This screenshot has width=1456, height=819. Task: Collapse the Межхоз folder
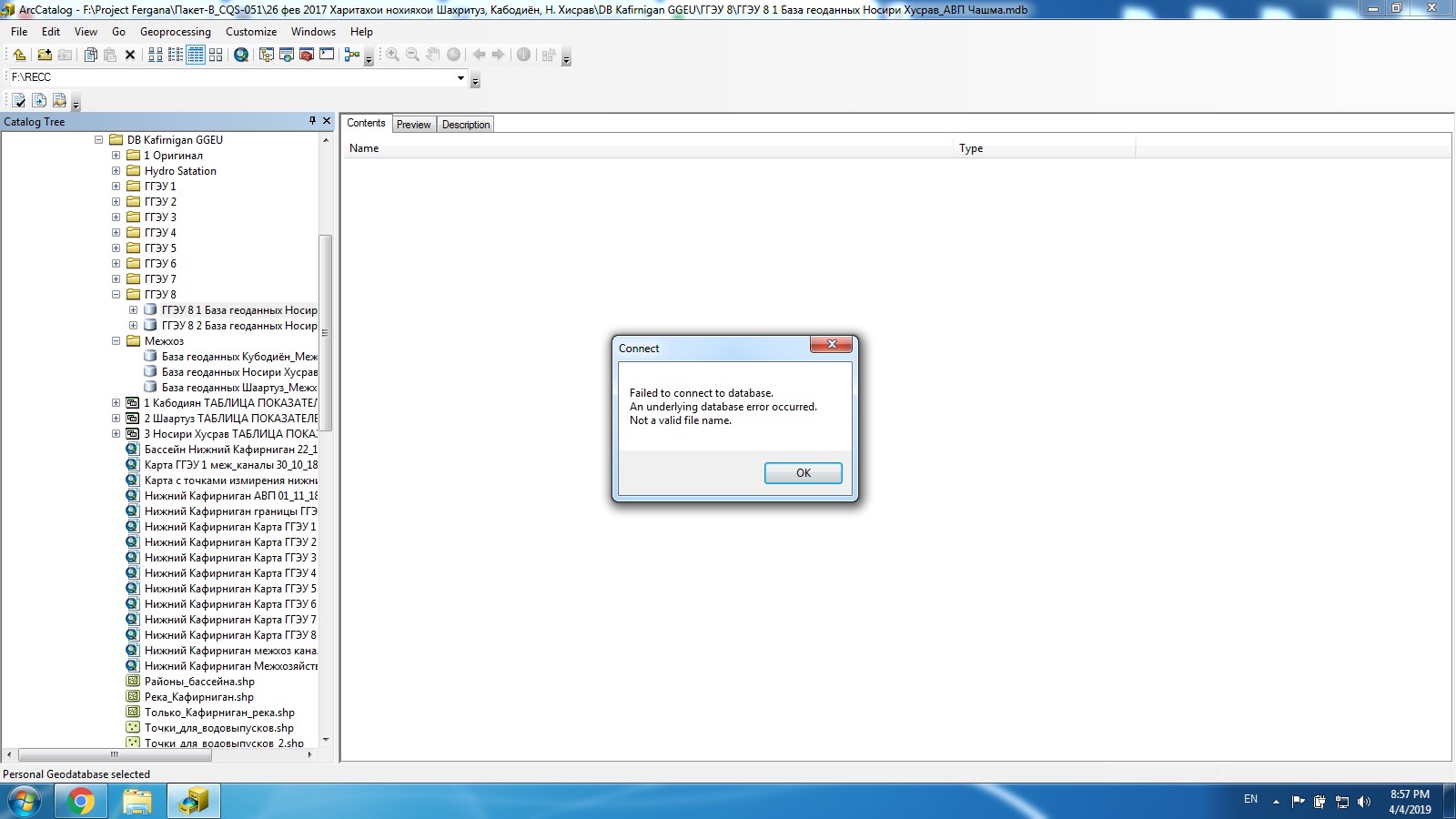[116, 341]
